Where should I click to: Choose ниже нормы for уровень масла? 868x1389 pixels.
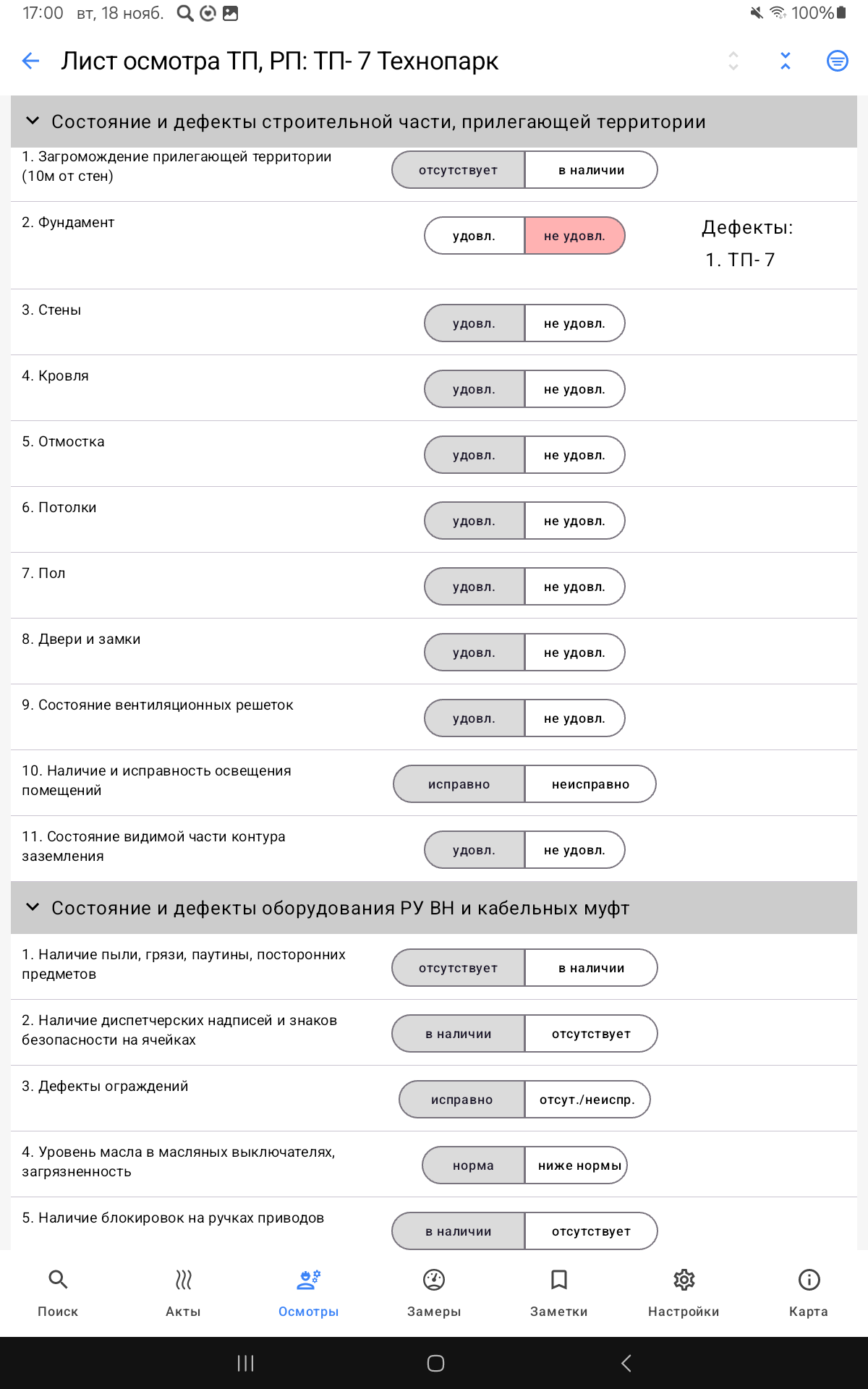point(579,1165)
